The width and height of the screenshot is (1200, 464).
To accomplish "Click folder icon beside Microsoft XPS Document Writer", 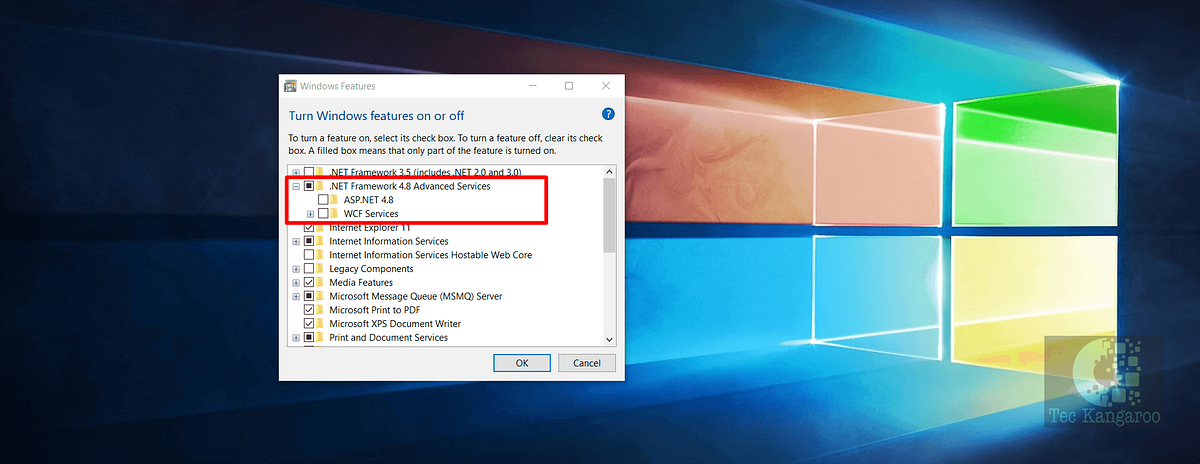I will click(x=322, y=324).
